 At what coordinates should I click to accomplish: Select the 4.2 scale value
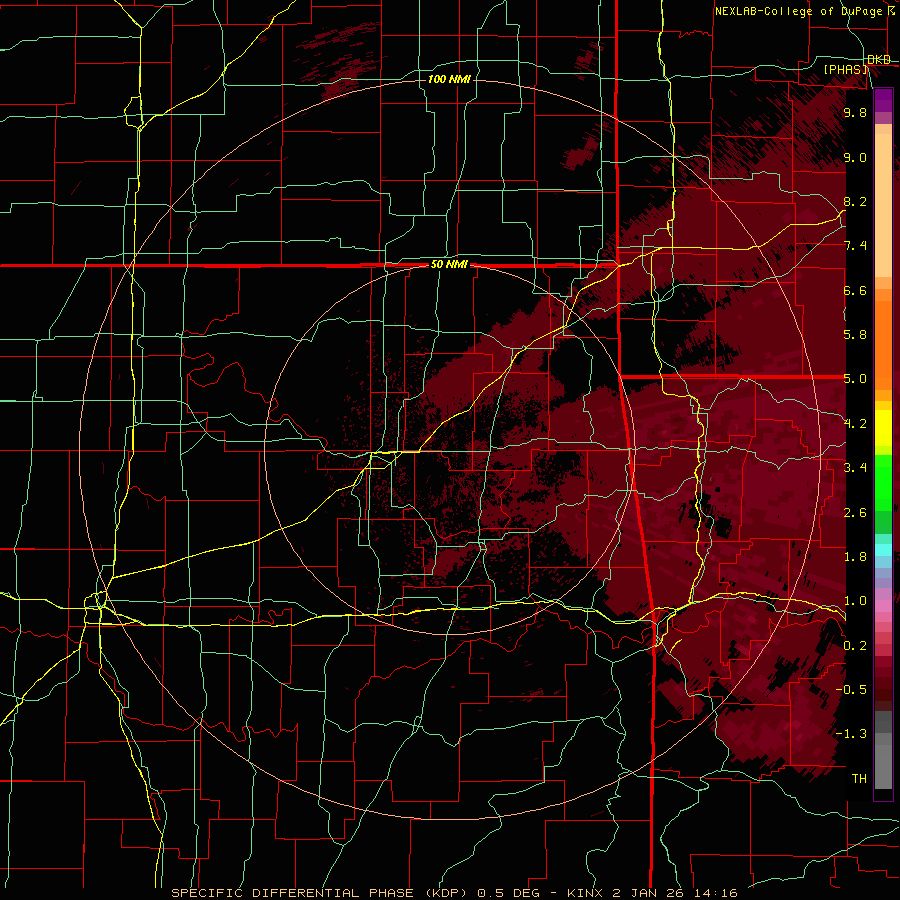click(855, 424)
